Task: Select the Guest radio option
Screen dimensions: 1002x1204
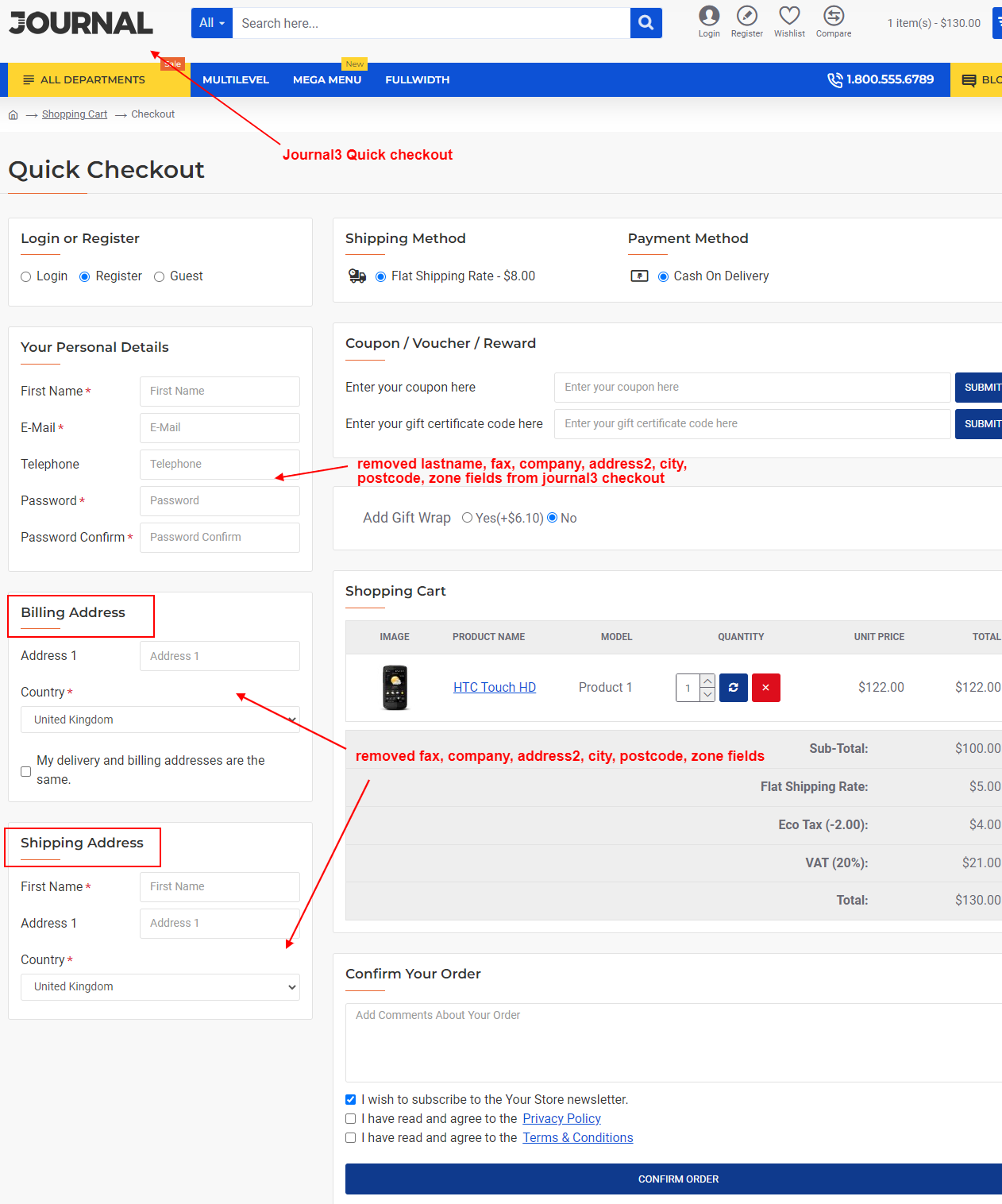Action: tap(160, 276)
